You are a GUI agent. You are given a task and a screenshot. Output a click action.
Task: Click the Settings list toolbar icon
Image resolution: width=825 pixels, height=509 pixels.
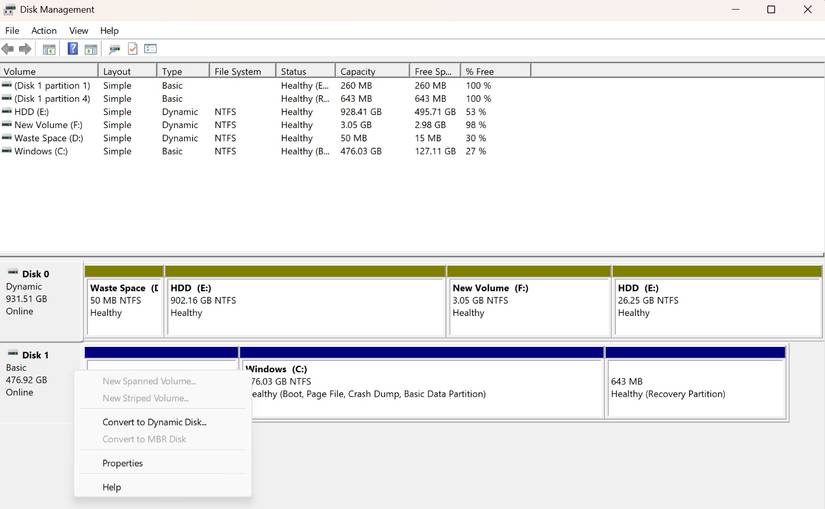[150, 49]
